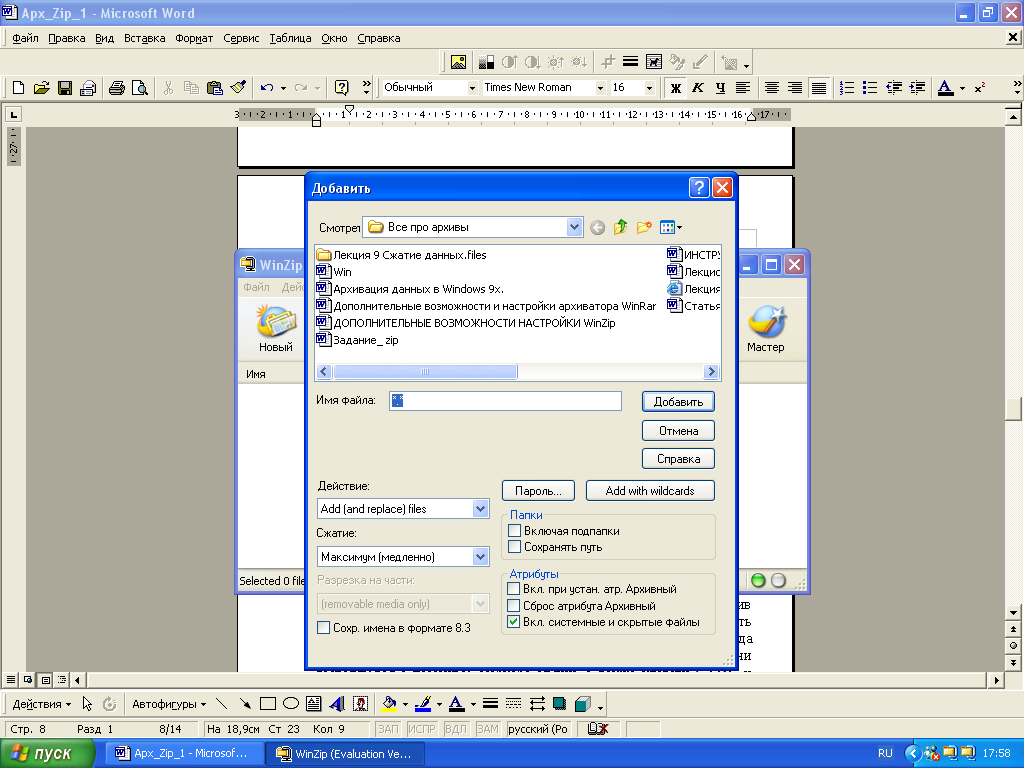Image resolution: width=1024 pixels, height=768 pixels.
Task: Click the Insert Picture icon in picture toolbar
Action: pos(458,62)
